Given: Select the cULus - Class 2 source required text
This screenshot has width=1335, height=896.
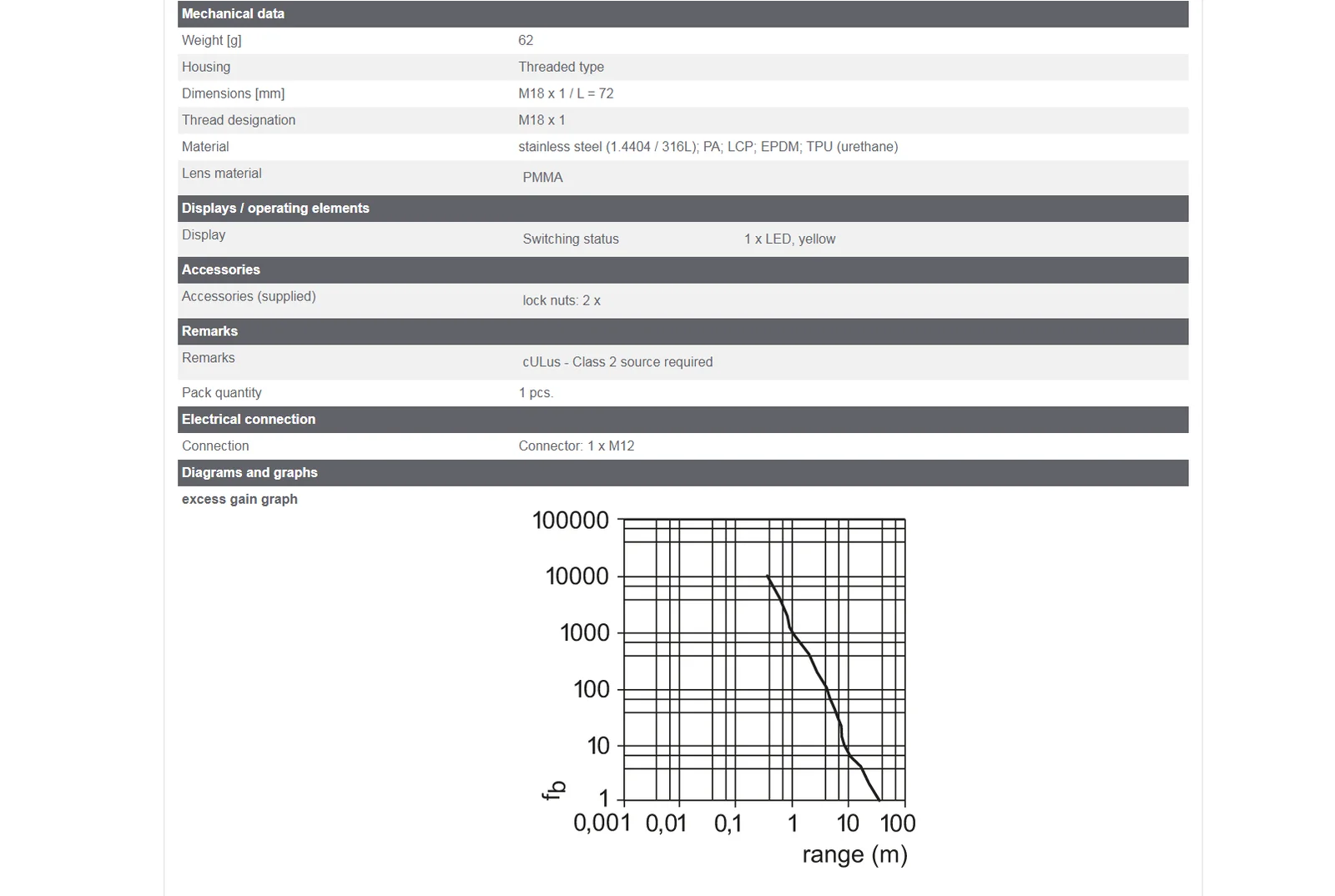Looking at the screenshot, I should tap(617, 362).
